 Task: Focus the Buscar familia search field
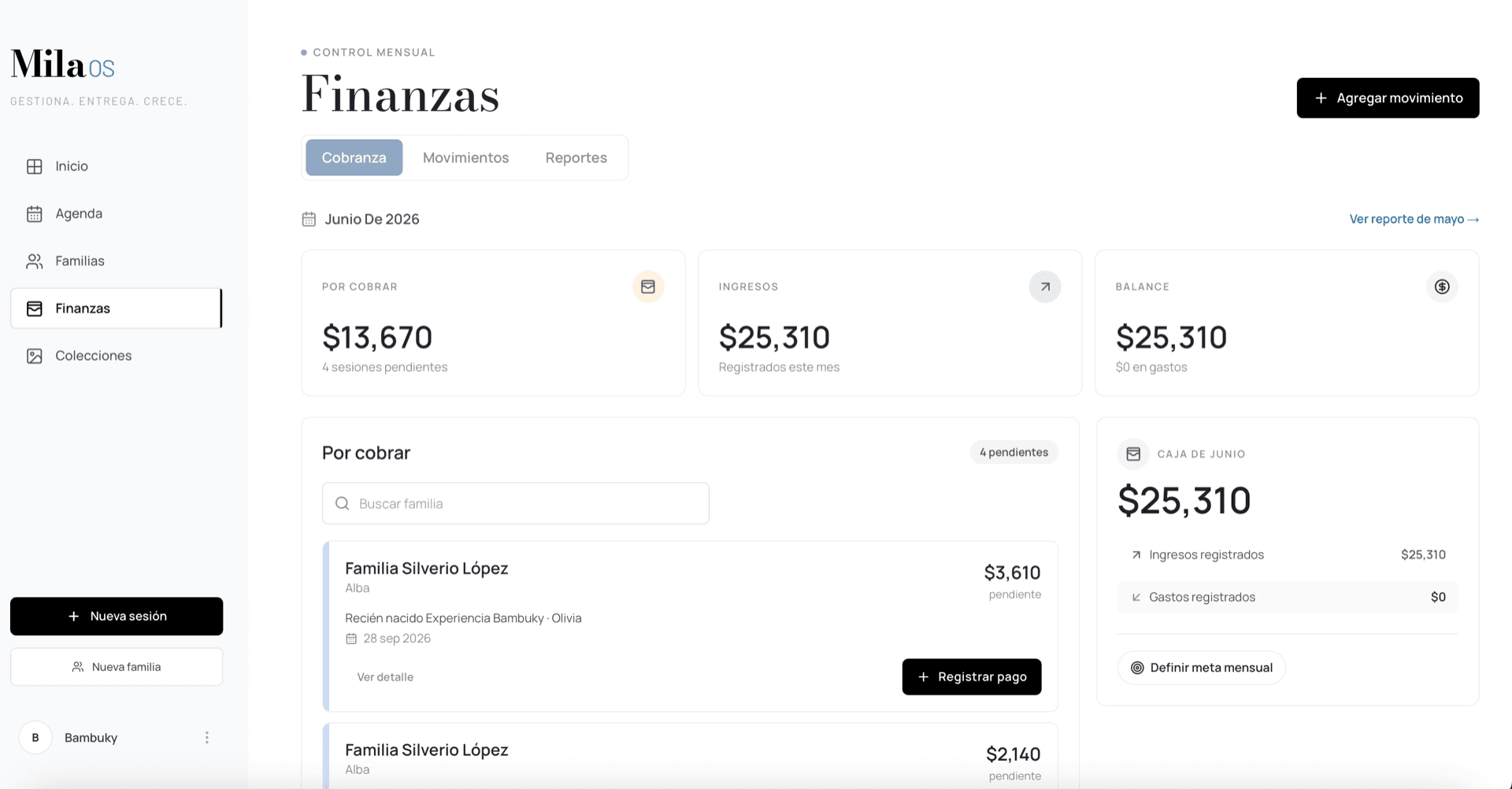(x=515, y=503)
